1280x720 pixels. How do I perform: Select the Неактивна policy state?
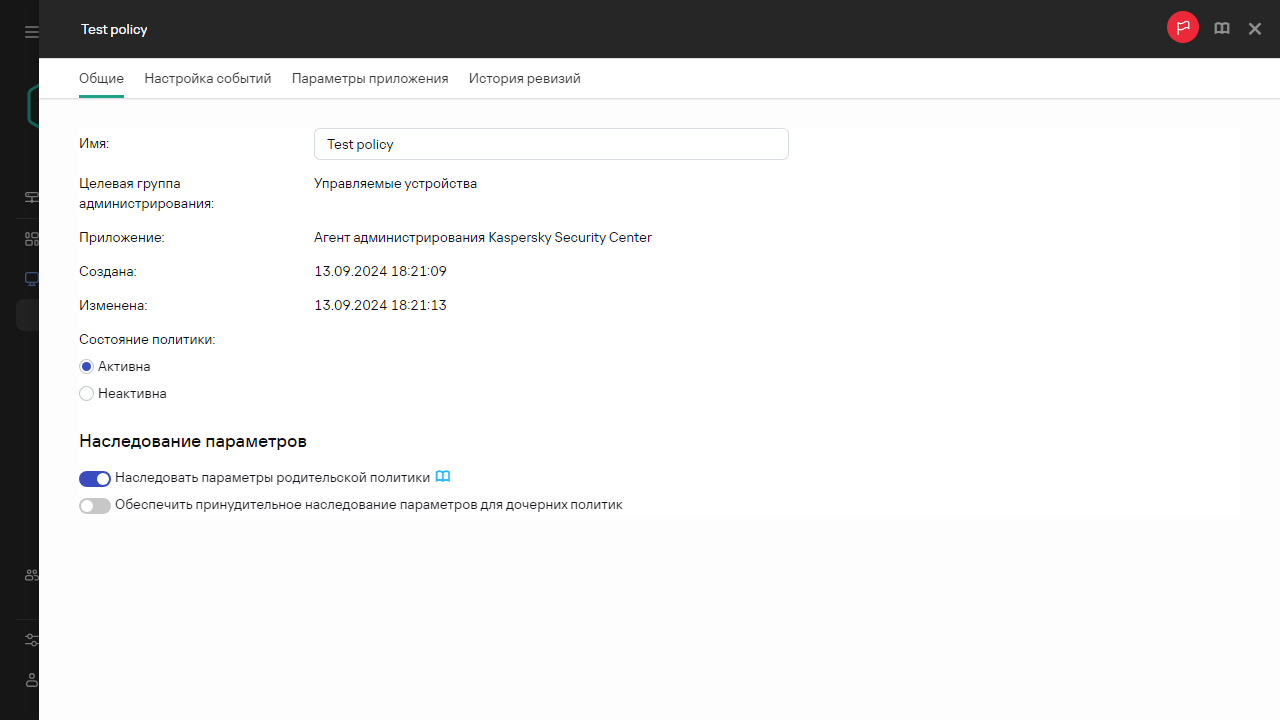coord(87,394)
